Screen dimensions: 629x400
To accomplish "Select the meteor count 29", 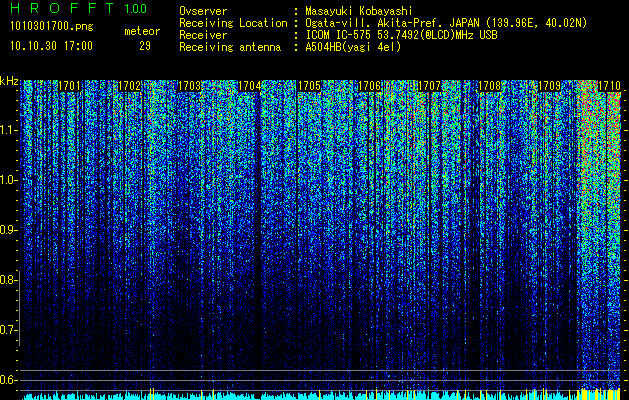I will [x=145, y=46].
